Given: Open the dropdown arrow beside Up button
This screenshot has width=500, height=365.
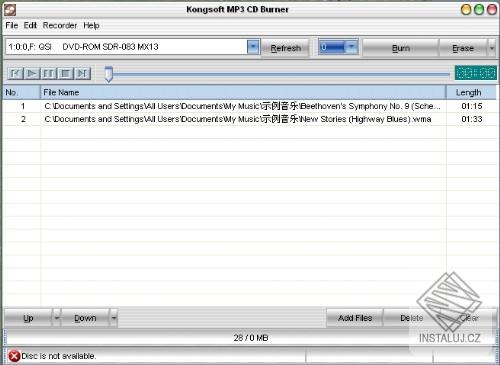Looking at the screenshot, I should [x=57, y=318].
